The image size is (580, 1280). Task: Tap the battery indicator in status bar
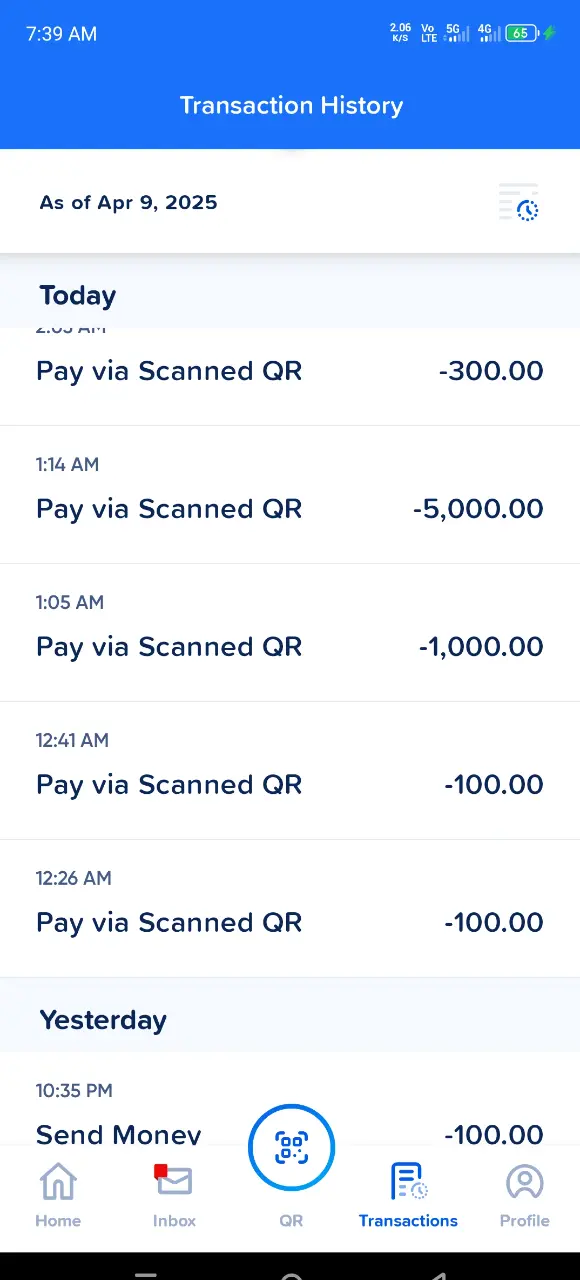pos(522,33)
